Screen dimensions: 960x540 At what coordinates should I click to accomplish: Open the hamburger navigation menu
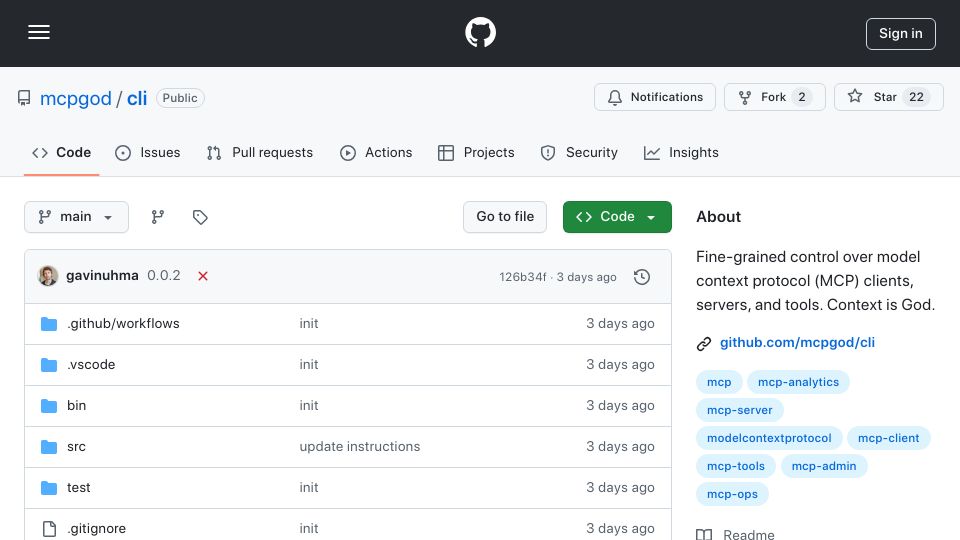point(39,32)
